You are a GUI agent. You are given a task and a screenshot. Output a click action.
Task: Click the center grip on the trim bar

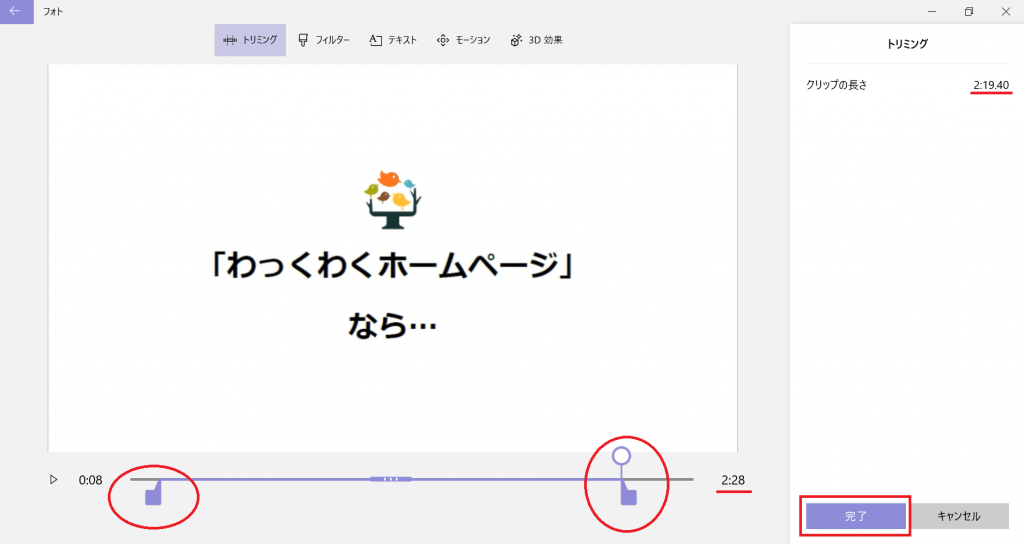pos(391,479)
